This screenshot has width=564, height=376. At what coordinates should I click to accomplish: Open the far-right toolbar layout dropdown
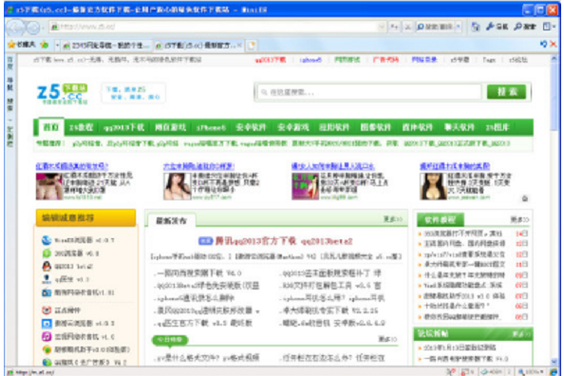click(549, 26)
